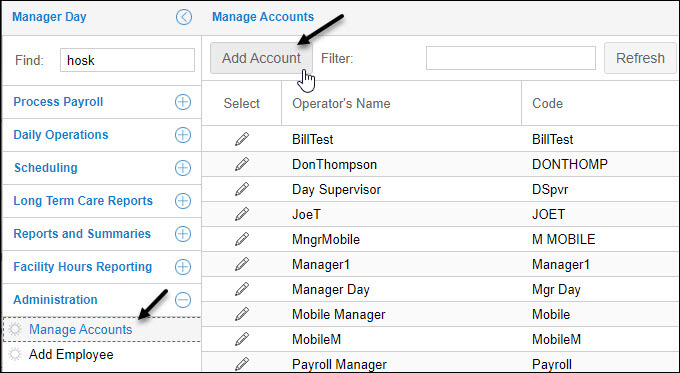
Task: Click the Select column header
Action: tap(242, 103)
